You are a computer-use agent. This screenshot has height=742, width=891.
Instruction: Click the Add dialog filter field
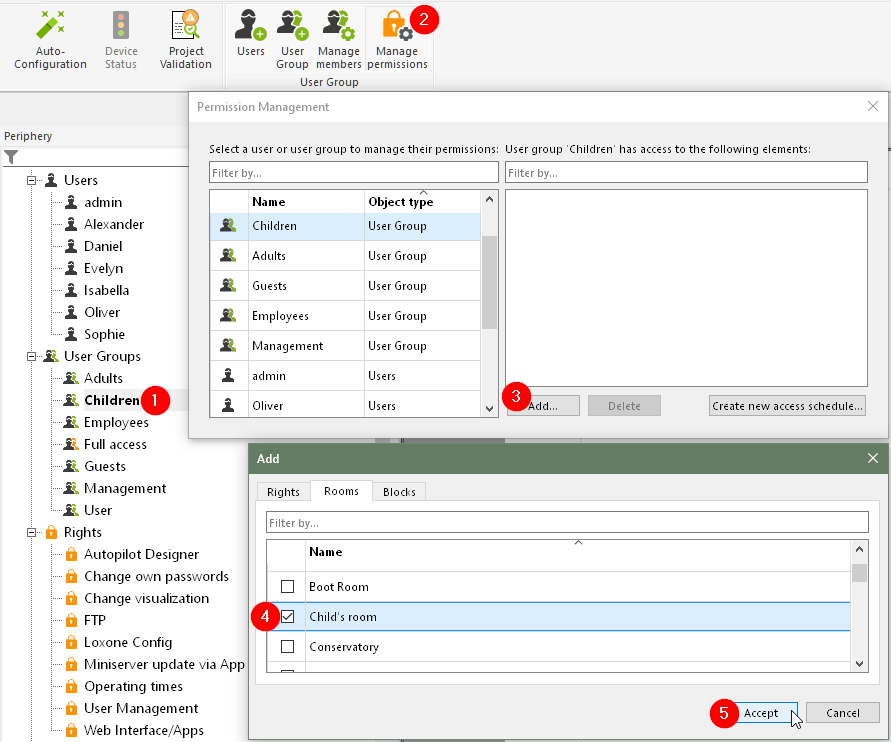(x=566, y=523)
